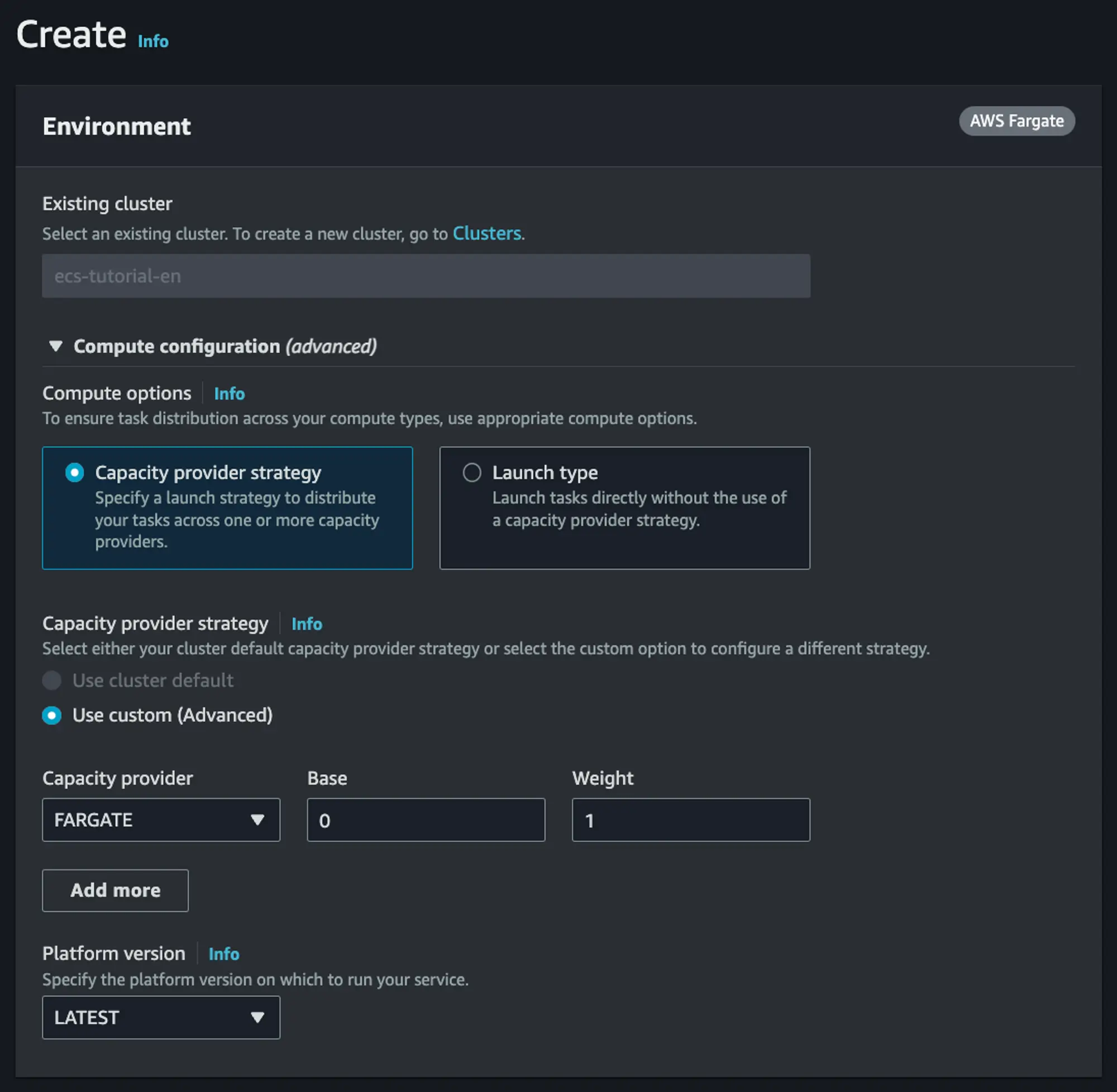Click the Base value field

click(426, 820)
